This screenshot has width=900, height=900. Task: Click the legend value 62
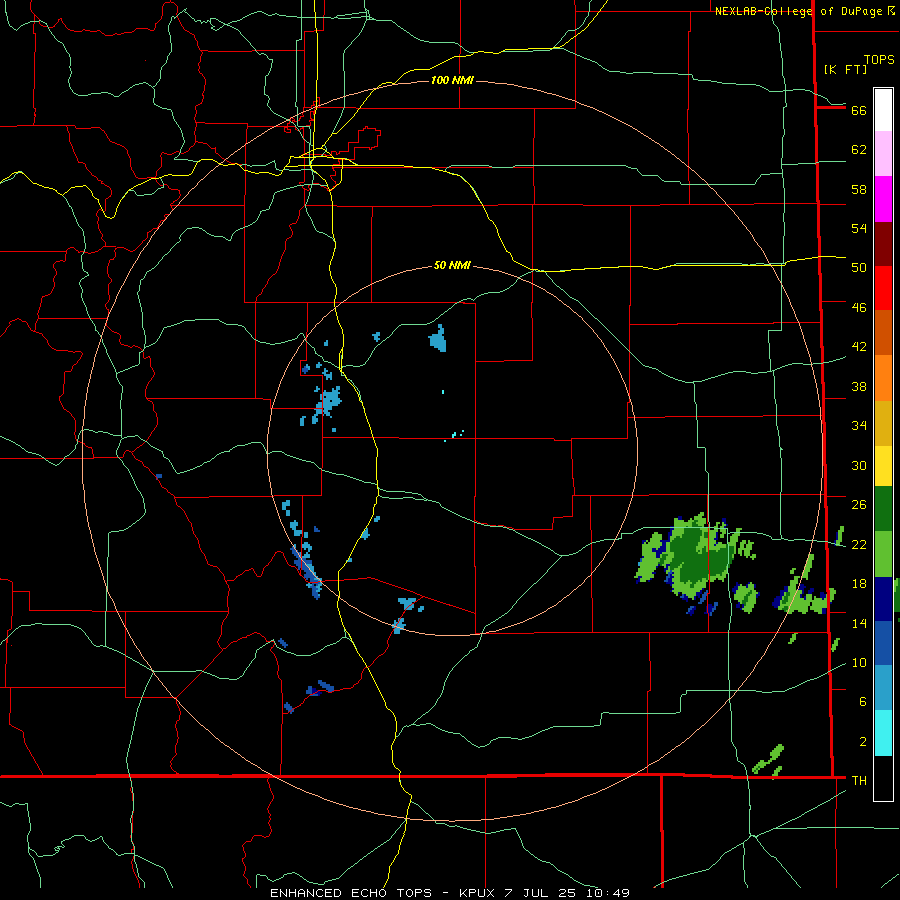pyautogui.click(x=859, y=150)
